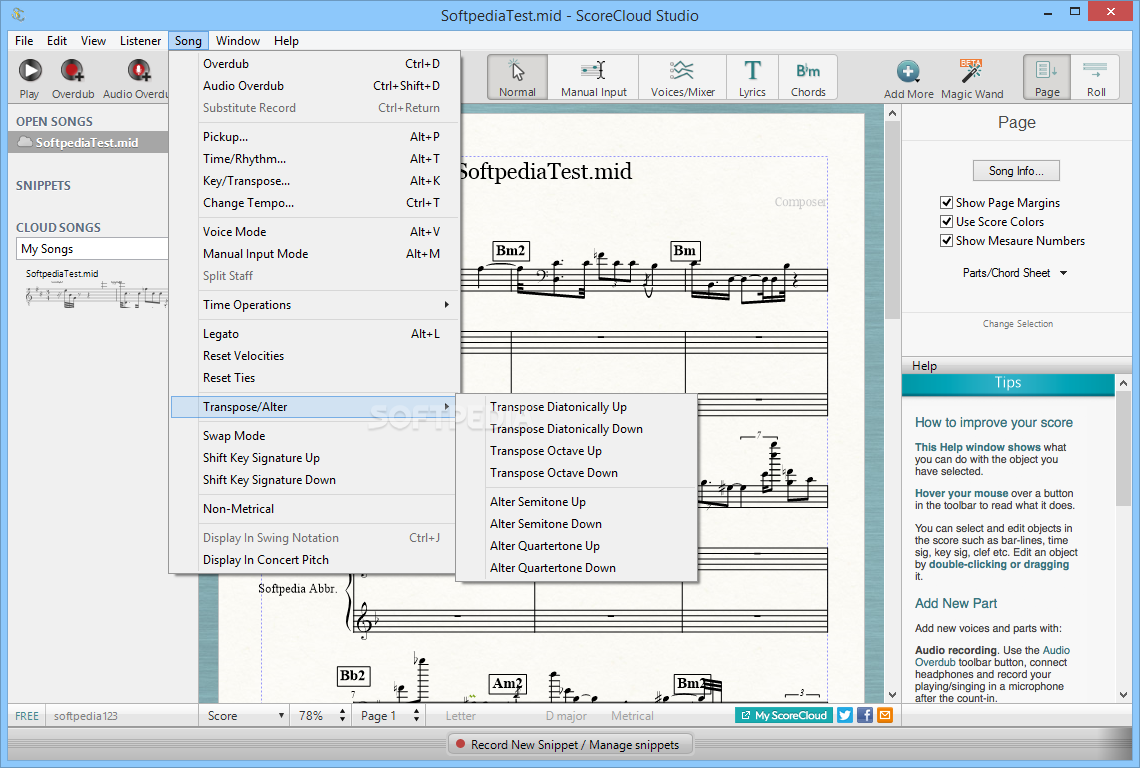Switch to Manual Input mode

point(593,77)
